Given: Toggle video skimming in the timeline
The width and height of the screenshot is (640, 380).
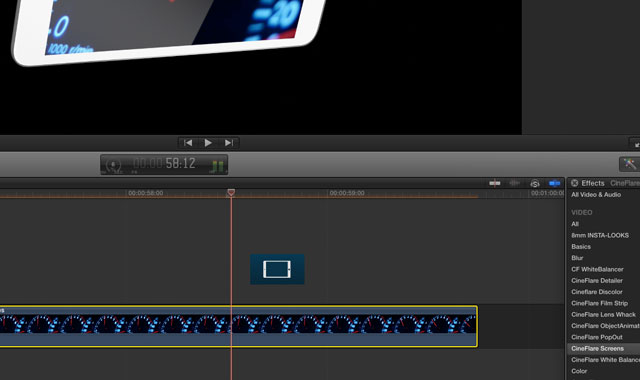Looking at the screenshot, I should (x=495, y=183).
